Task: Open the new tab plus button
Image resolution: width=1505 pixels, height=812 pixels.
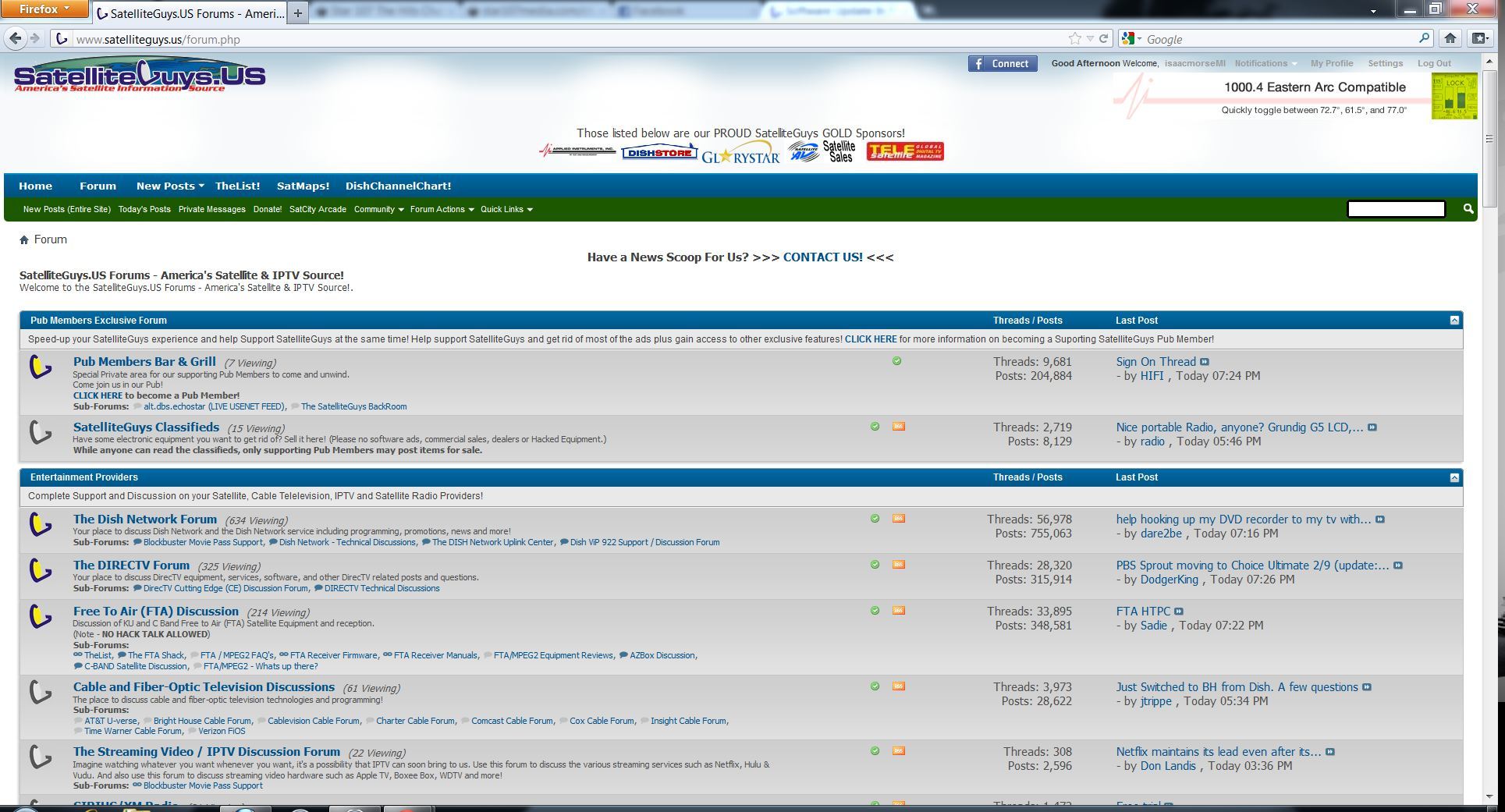Action: point(297,13)
